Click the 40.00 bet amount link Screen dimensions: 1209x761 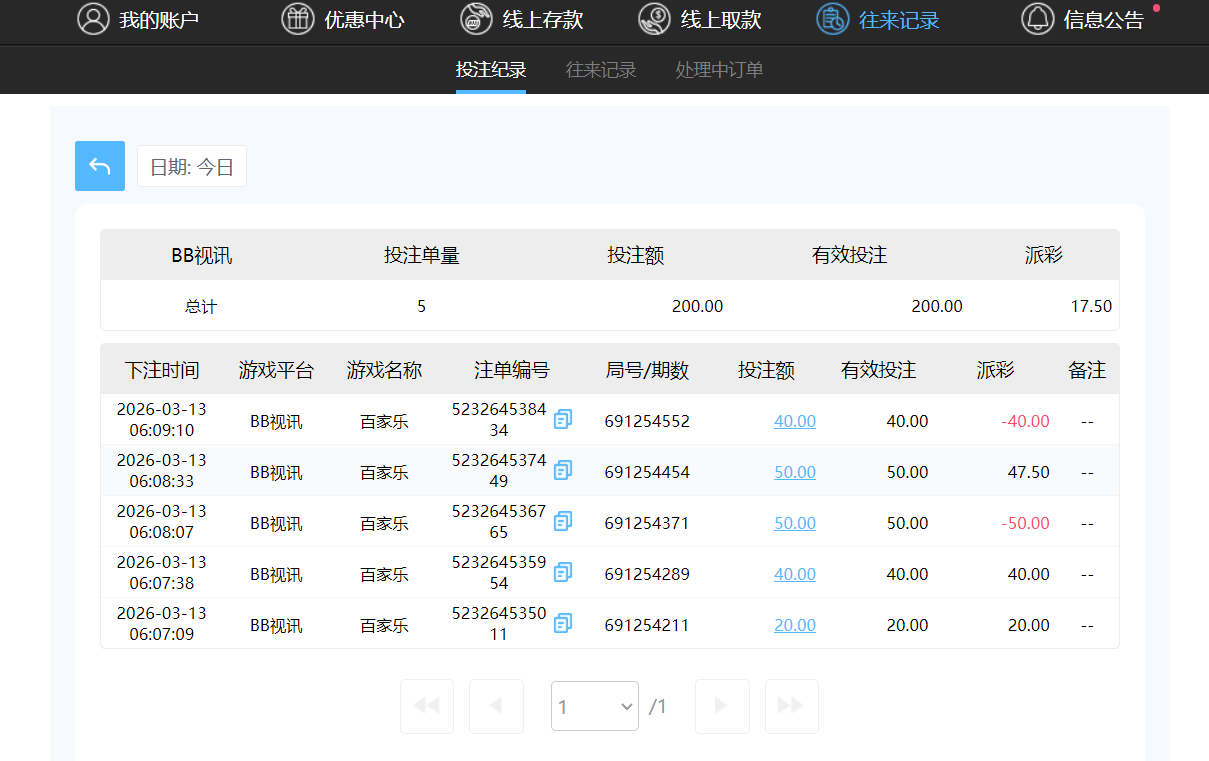pyautogui.click(x=794, y=420)
